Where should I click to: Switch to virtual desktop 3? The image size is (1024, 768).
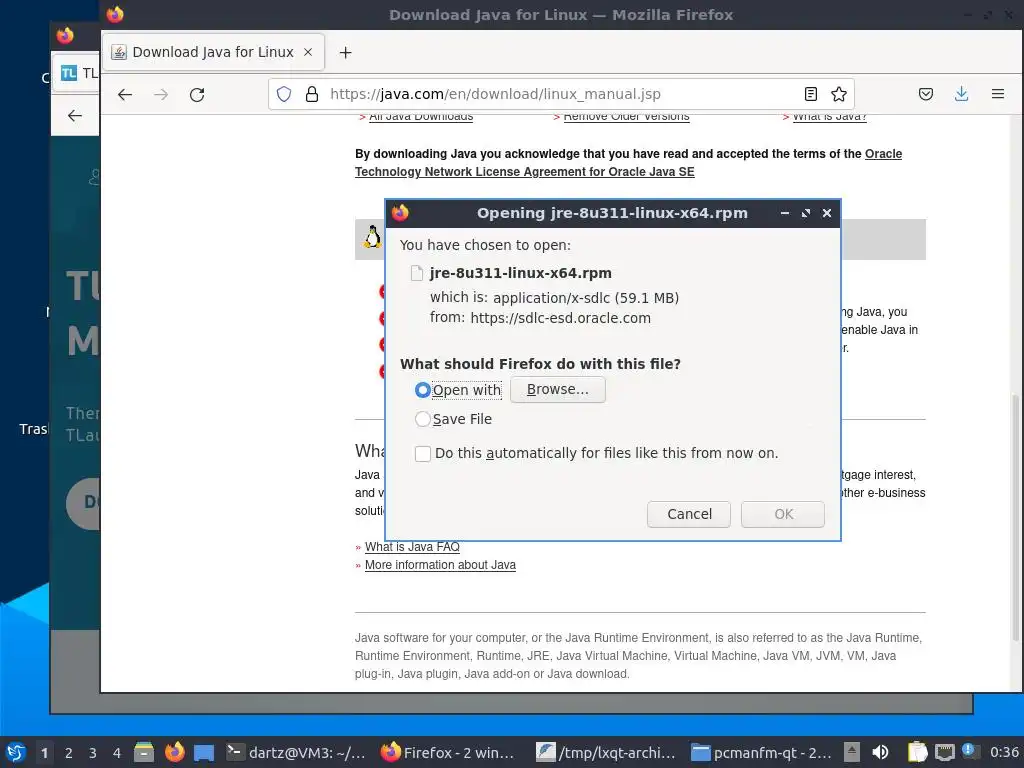93,753
